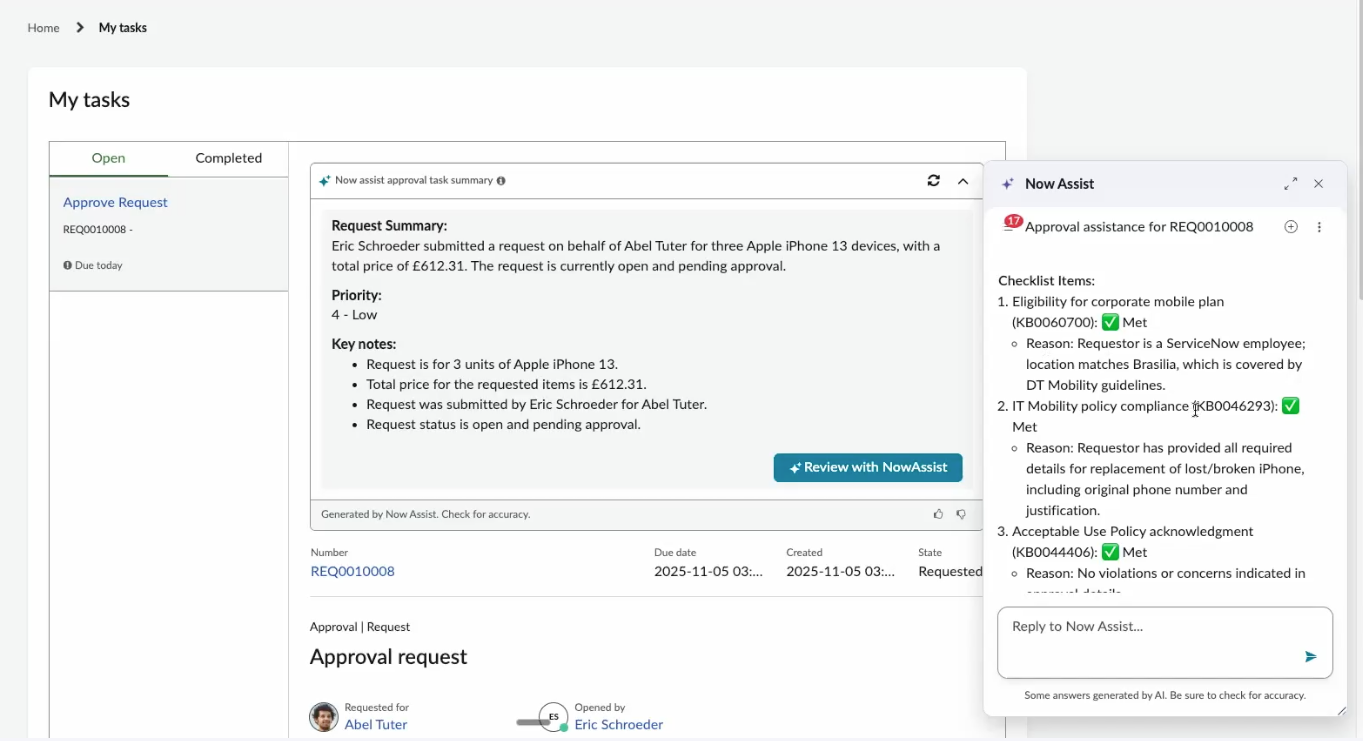
Task: Refresh the Now Assist approval task summary
Action: tap(933, 181)
